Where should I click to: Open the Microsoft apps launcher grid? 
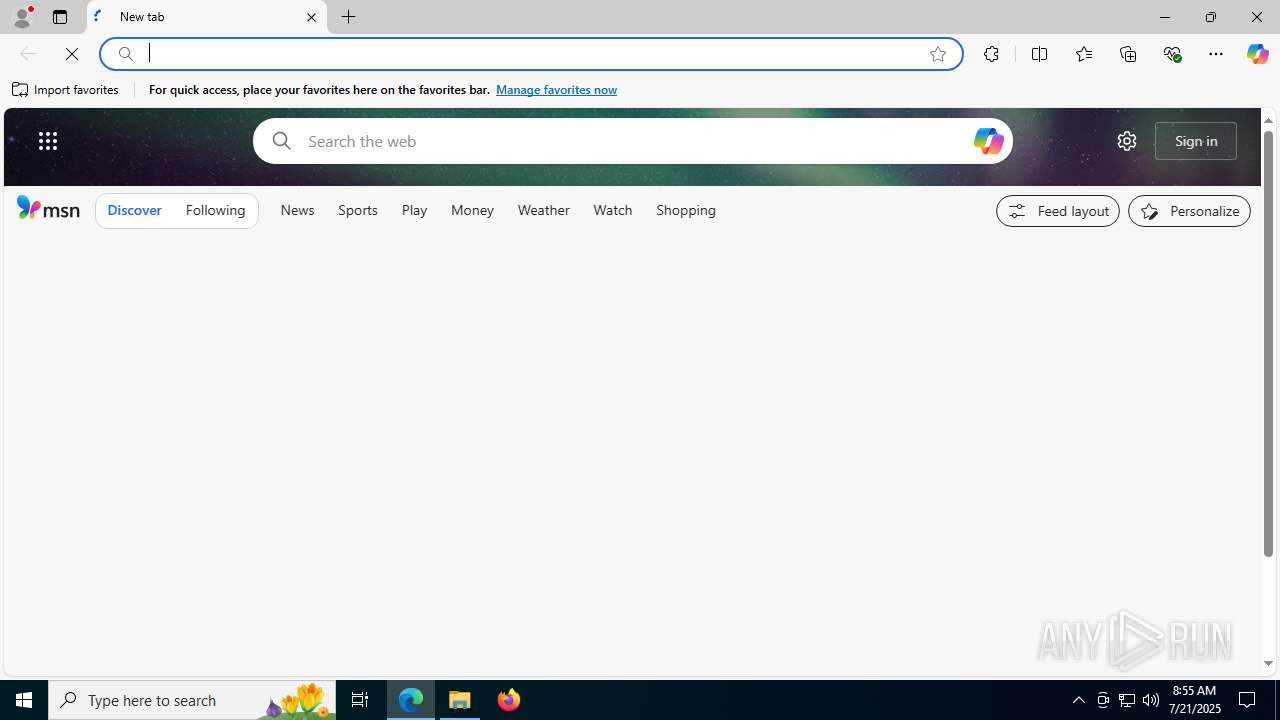point(48,141)
